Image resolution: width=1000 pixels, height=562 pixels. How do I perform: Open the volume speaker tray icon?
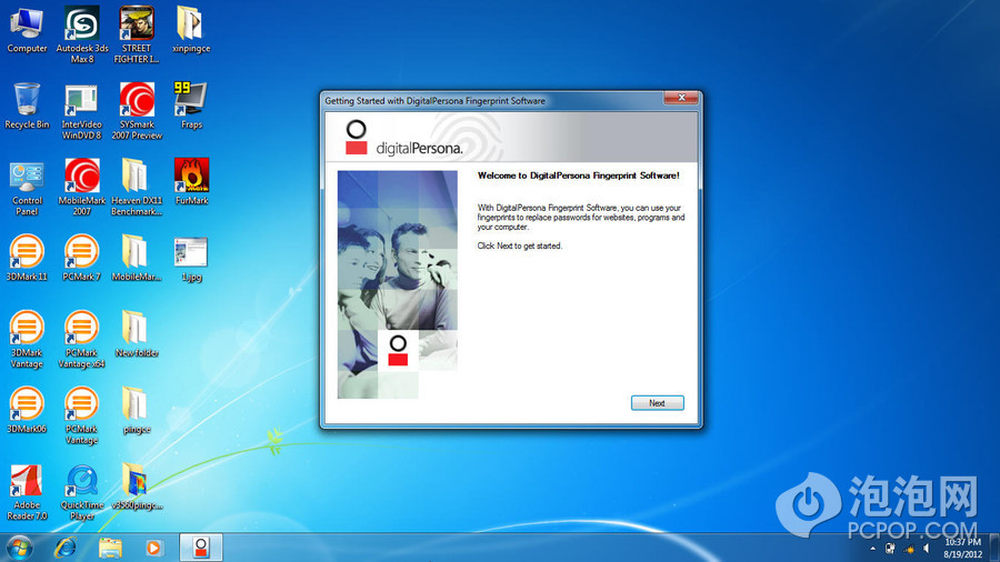pos(926,549)
